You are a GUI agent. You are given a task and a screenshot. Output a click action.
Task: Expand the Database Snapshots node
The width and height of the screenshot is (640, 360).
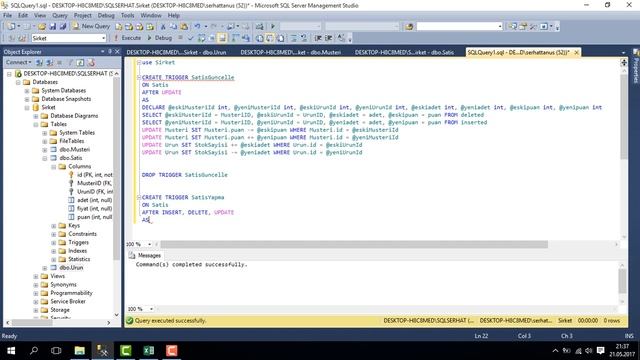pos(27,99)
